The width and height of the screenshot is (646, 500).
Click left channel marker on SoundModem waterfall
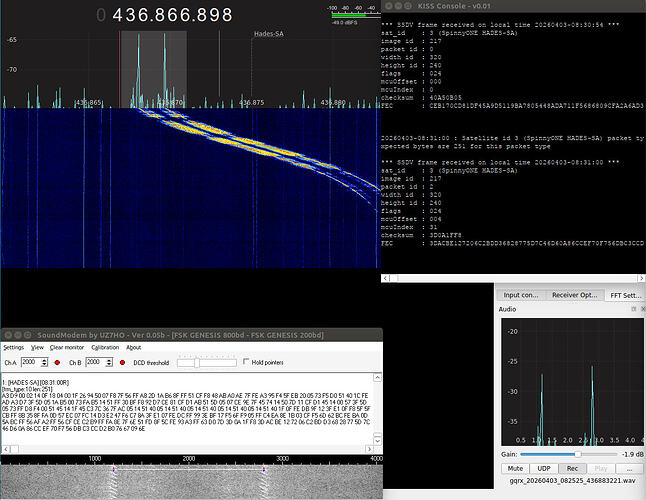pos(113,469)
